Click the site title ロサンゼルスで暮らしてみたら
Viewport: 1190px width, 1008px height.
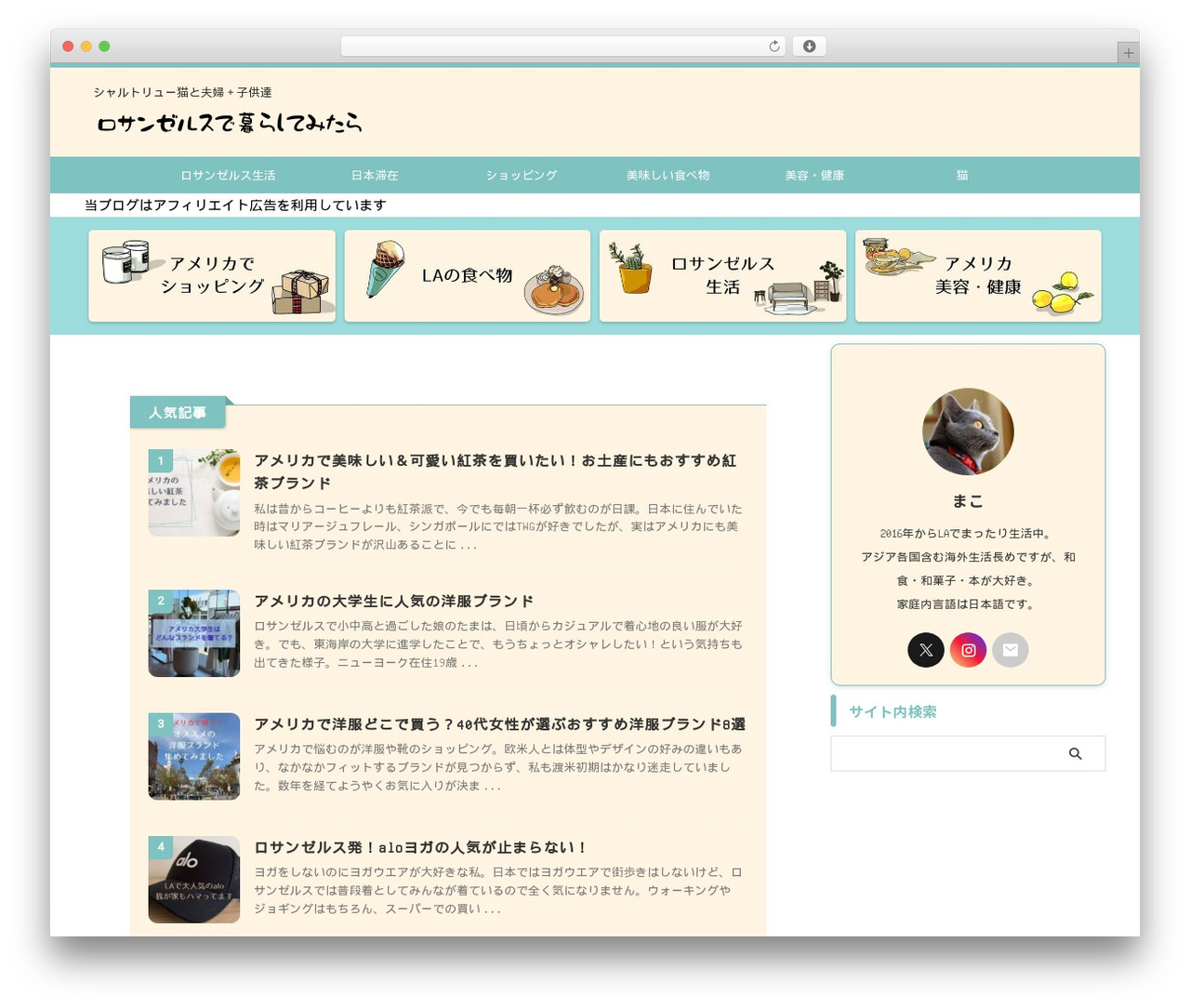tap(230, 123)
